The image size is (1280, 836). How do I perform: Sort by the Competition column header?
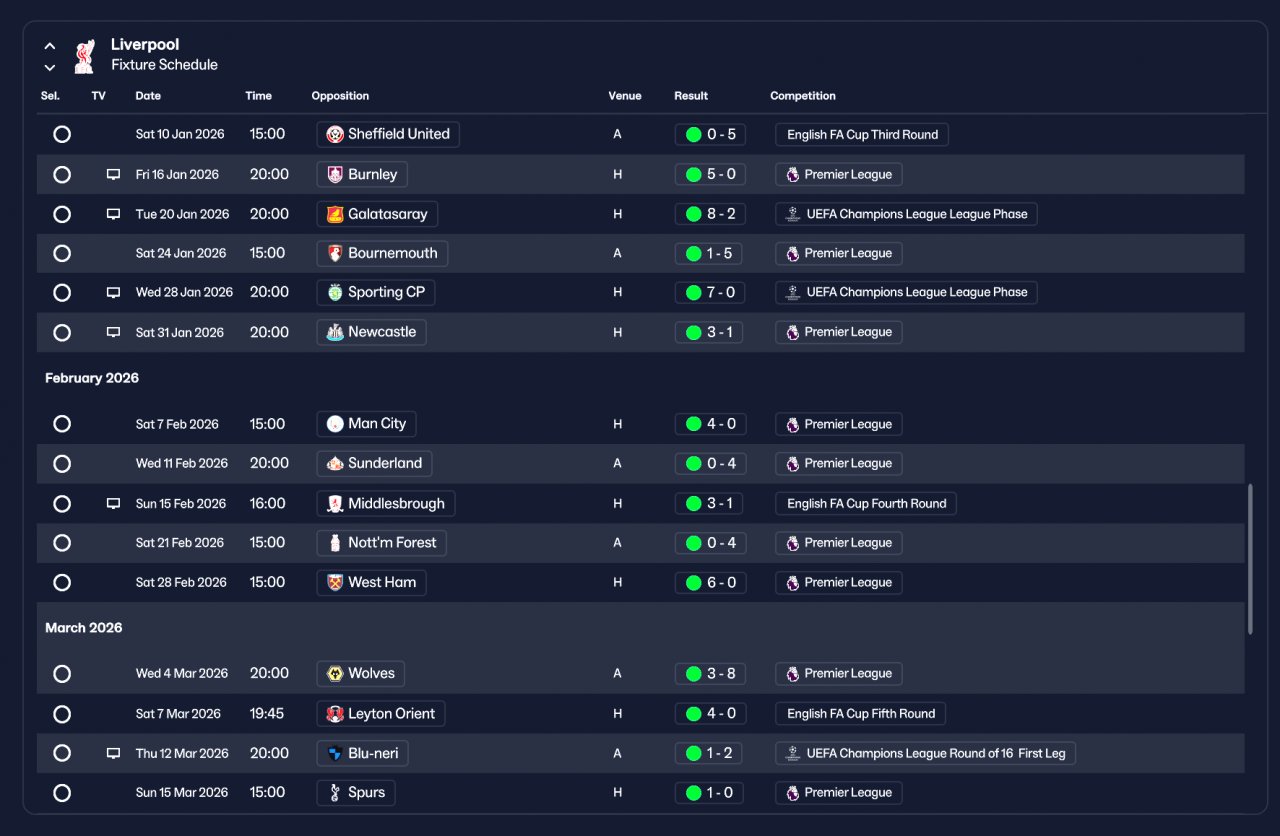pos(803,96)
